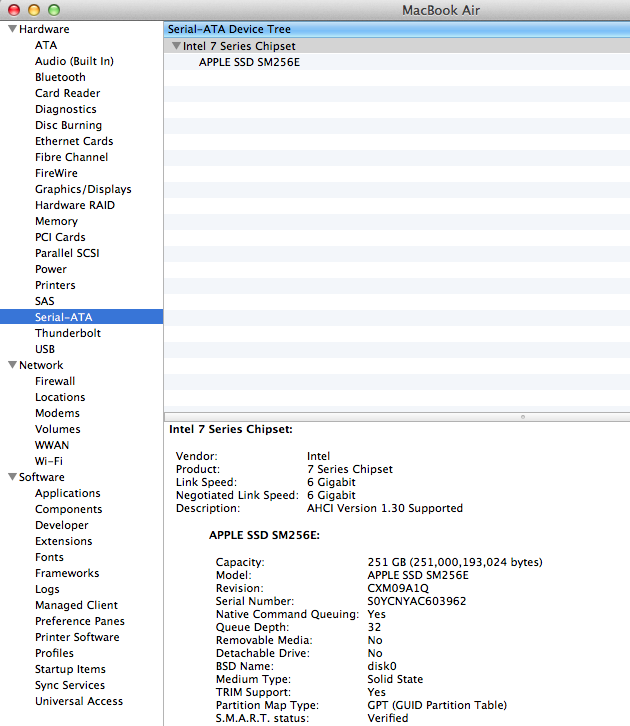Screen dimensions: 630x726
Task: Collapse the Network section triangle
Action: tap(12, 365)
